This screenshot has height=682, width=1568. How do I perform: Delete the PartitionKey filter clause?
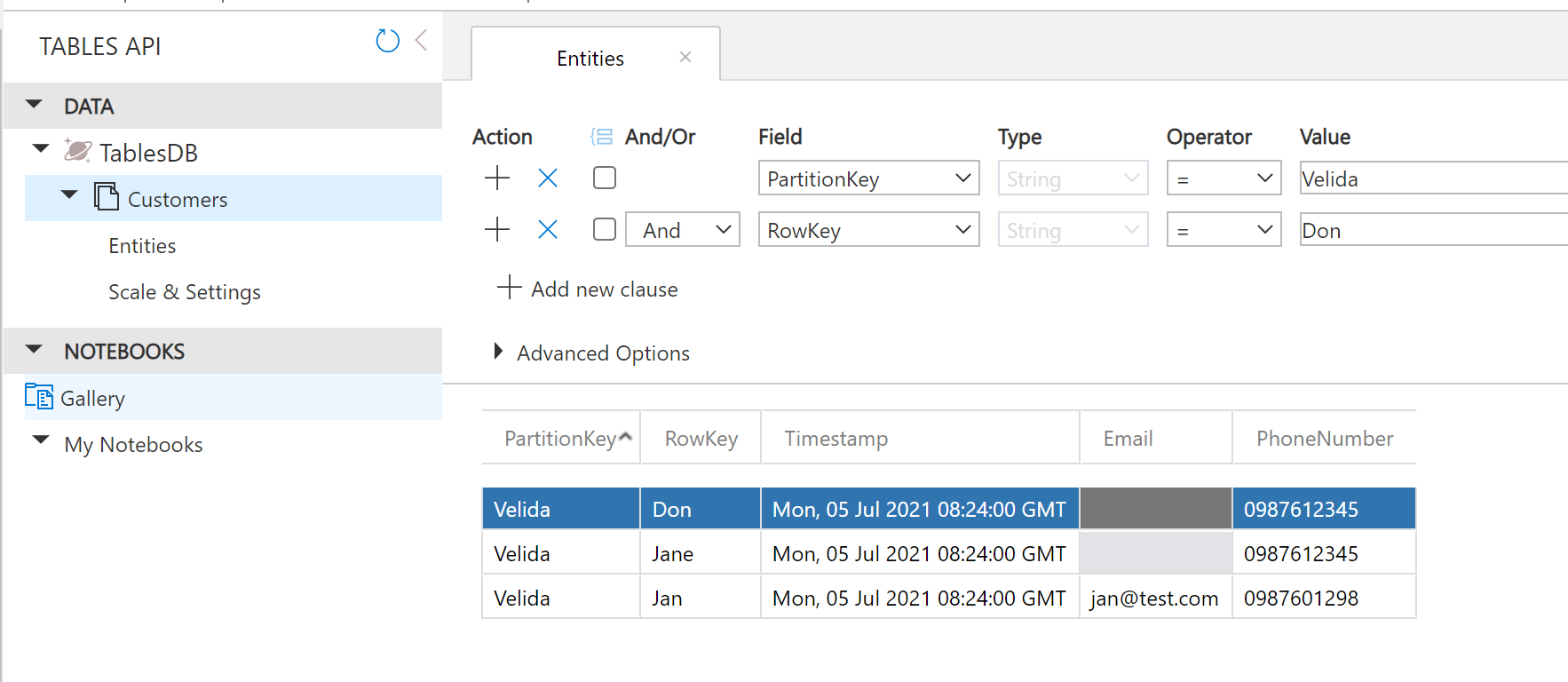pyautogui.click(x=548, y=178)
